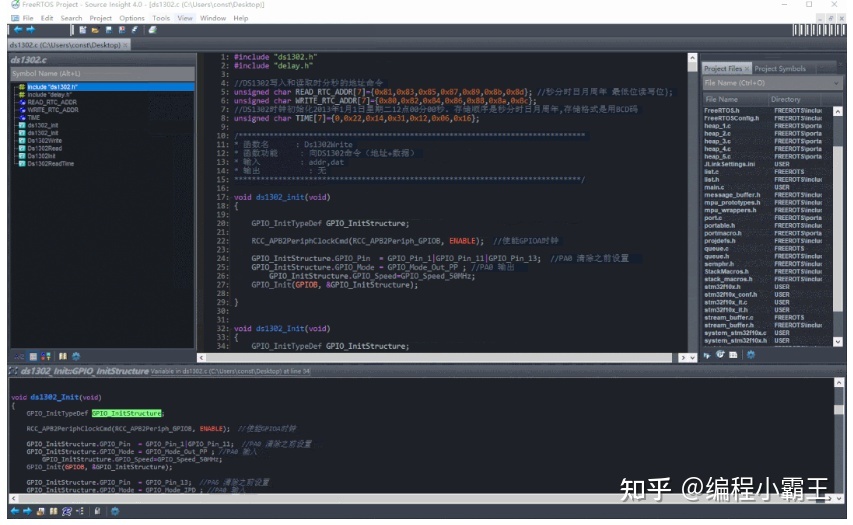The height and width of the screenshot is (525, 853).
Task: Click the Open folder icon in the main toolbar
Action: (95, 30)
